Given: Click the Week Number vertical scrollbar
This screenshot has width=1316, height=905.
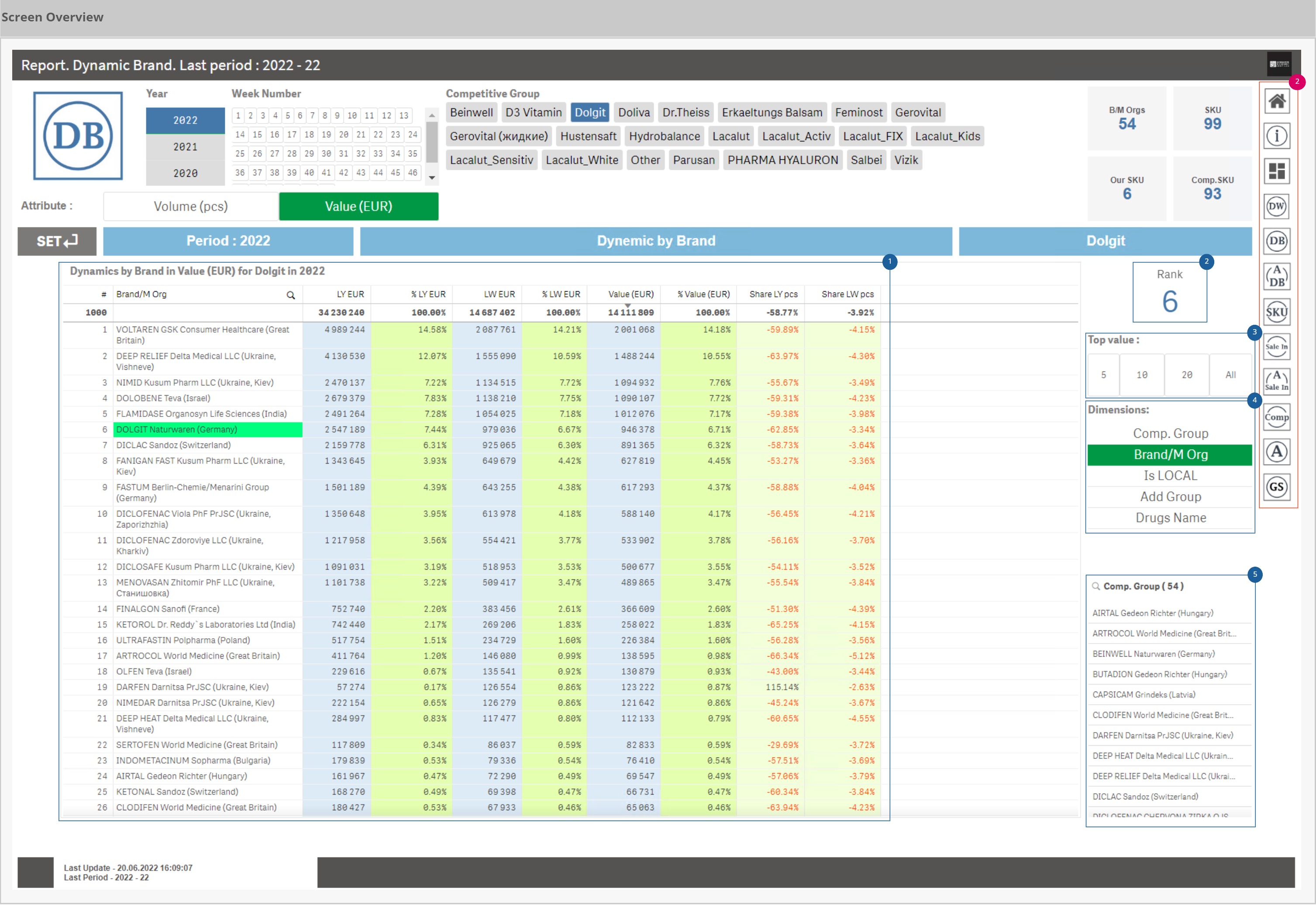Looking at the screenshot, I should pos(431,142).
